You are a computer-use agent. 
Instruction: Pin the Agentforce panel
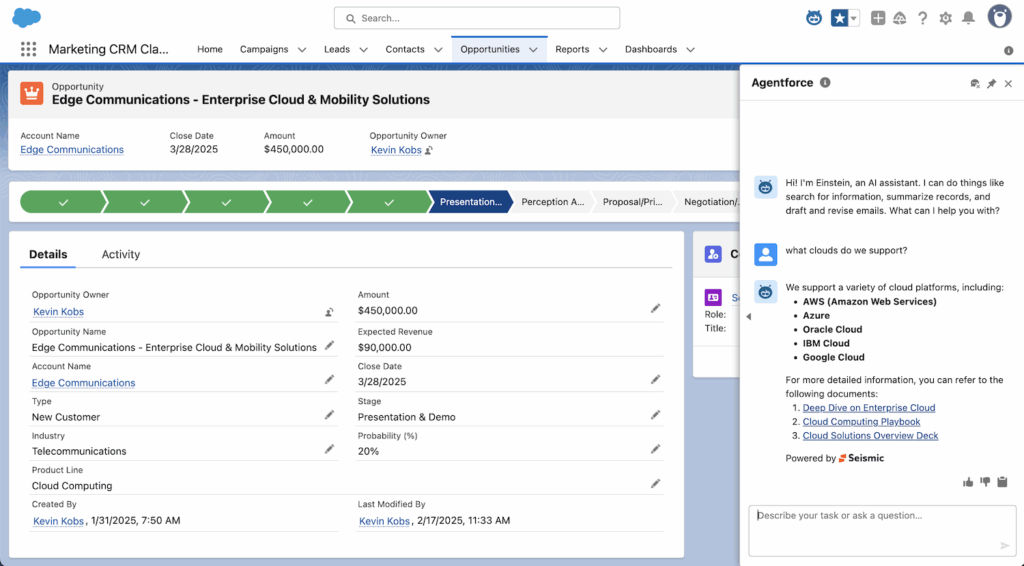[x=991, y=84]
